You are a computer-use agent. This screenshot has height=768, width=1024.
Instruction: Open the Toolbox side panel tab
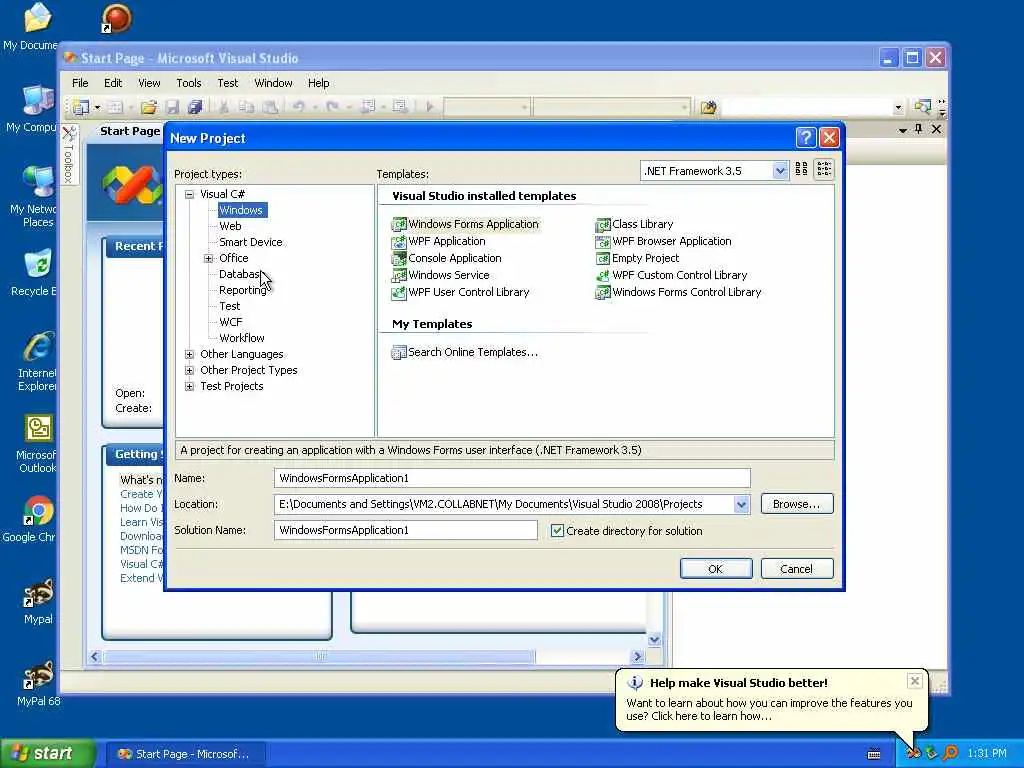point(69,155)
